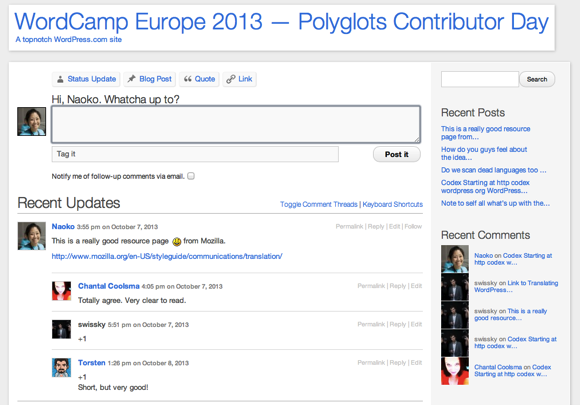The image size is (580, 405).
Task: Click swissky's avatar beside 'Link to Translating WordPress…'
Action: tap(455, 287)
